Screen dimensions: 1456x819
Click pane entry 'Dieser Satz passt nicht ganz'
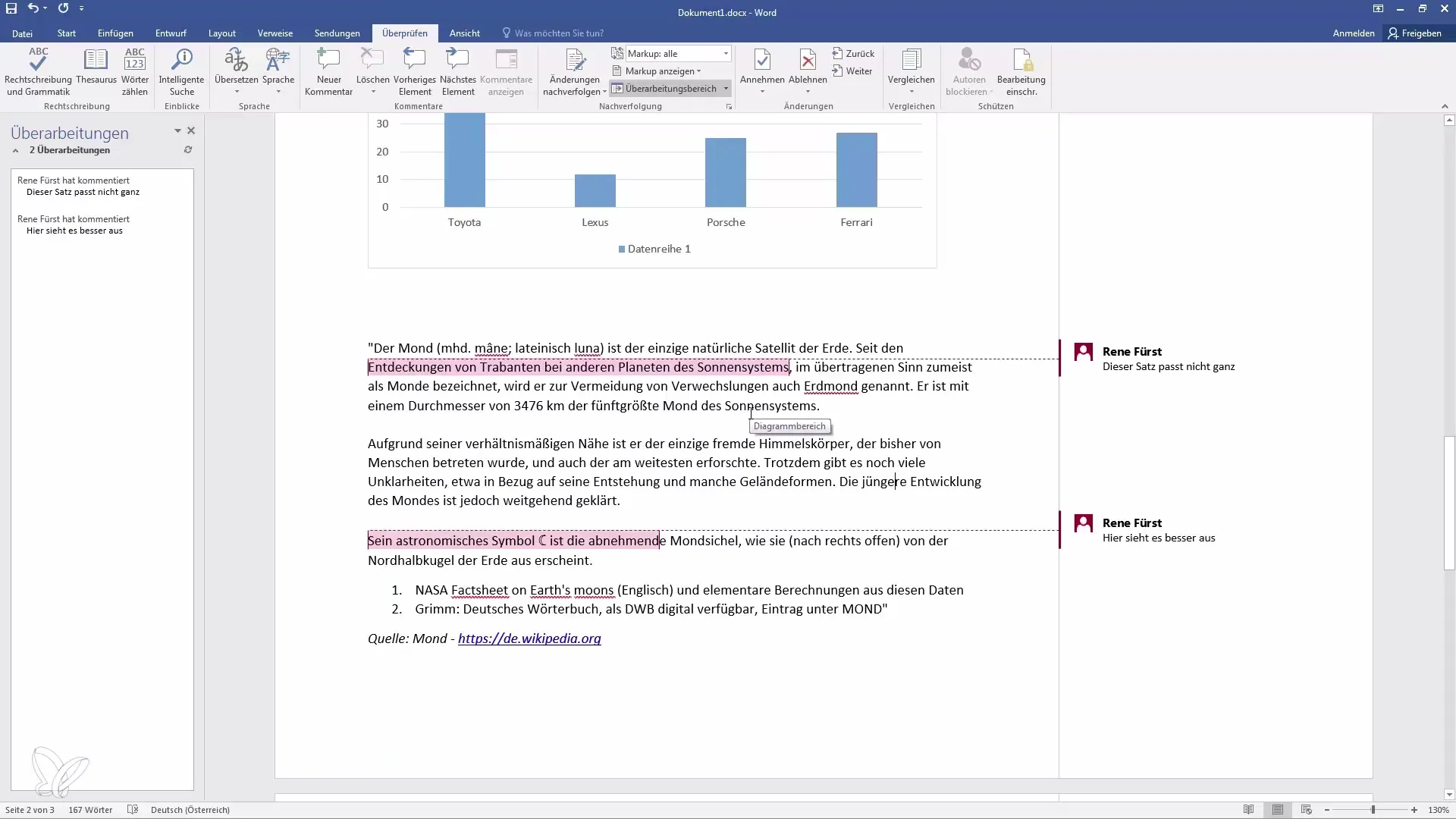83,192
